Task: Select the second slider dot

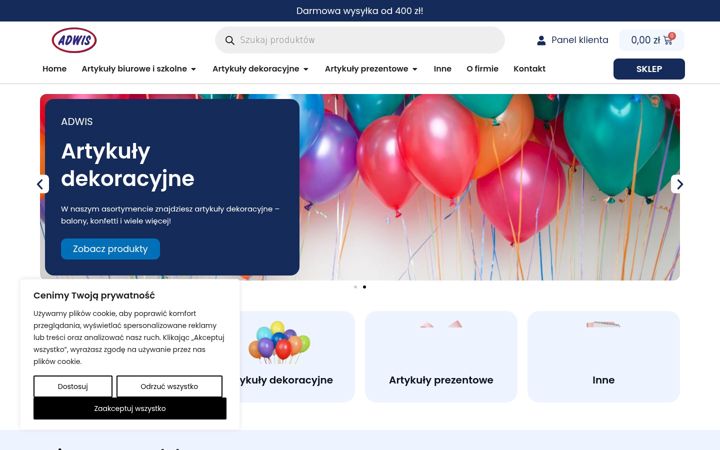Action: (365, 287)
